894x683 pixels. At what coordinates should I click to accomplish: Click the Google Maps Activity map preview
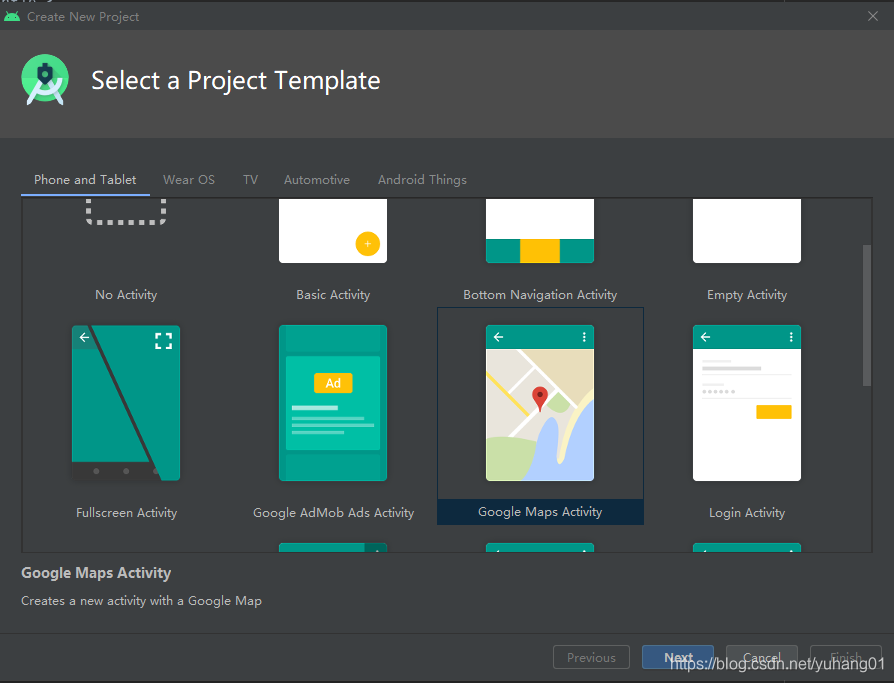(540, 403)
